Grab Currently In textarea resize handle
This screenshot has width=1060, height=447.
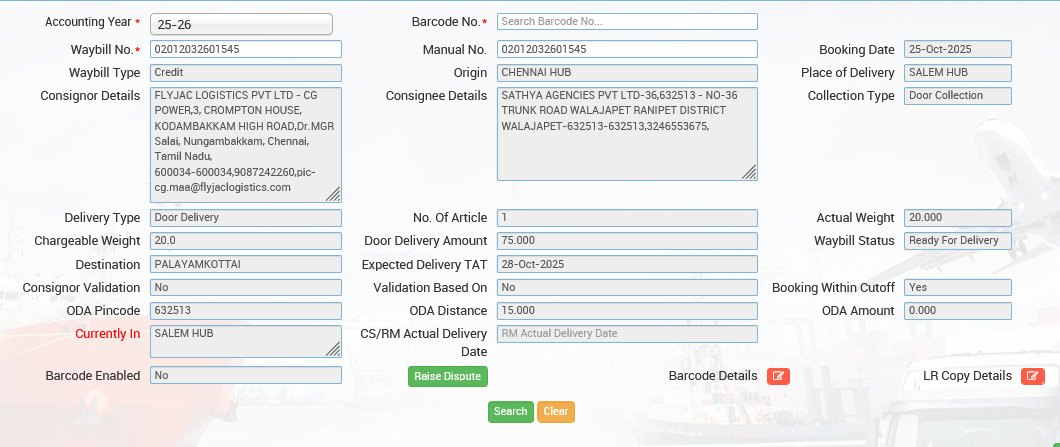tap(333, 349)
